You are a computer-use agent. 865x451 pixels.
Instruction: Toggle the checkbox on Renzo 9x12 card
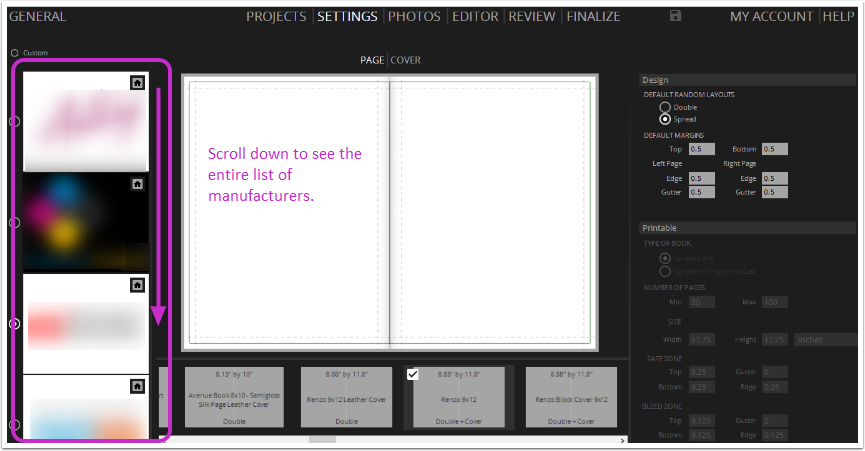click(x=413, y=374)
